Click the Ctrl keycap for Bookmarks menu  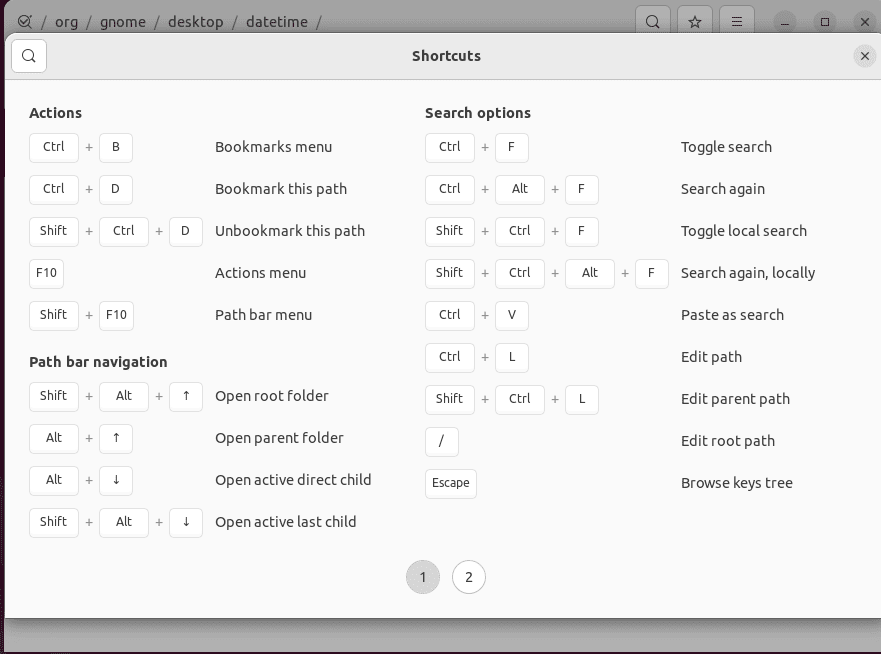pyautogui.click(x=53, y=147)
